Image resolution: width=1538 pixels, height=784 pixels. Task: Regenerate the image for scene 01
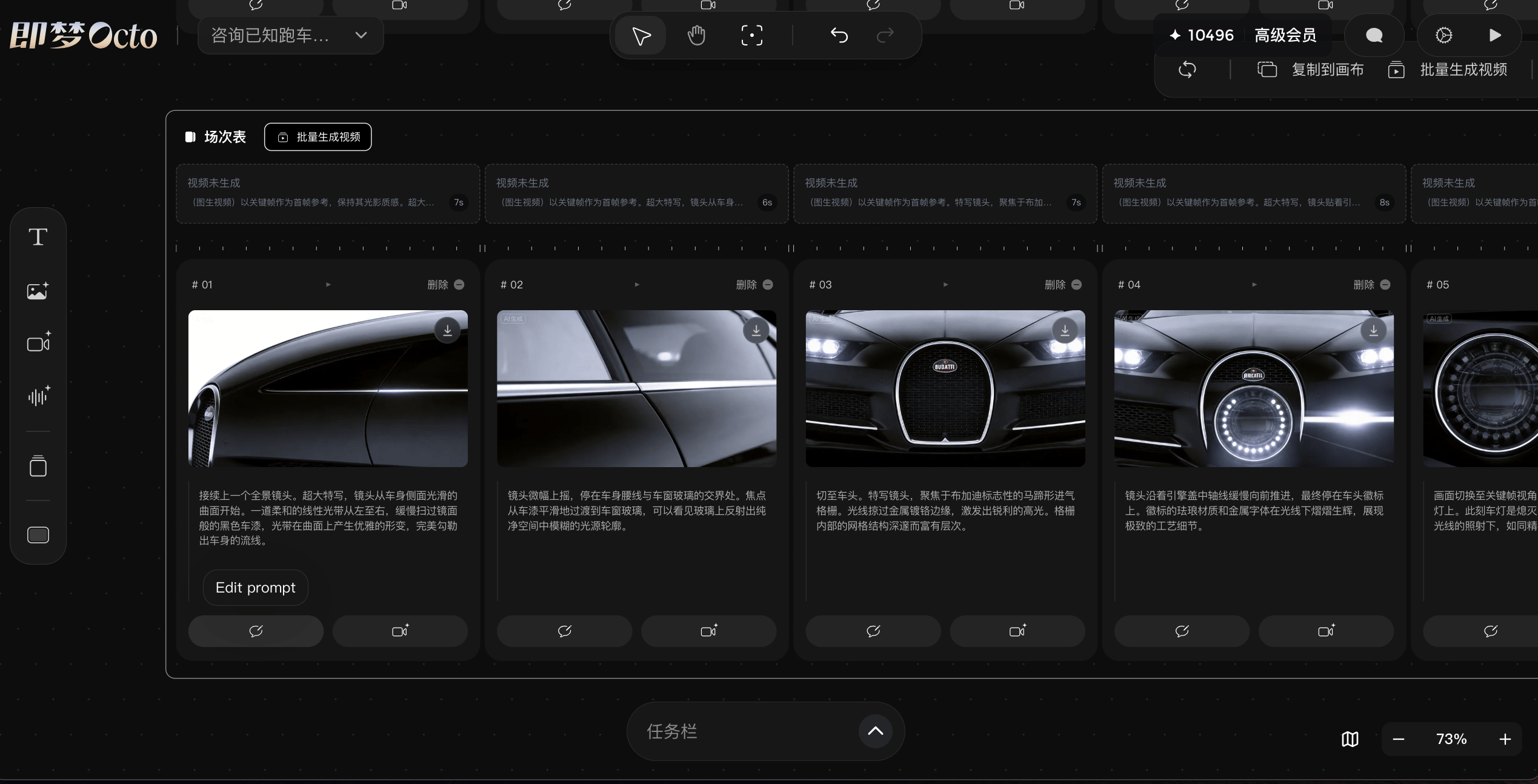click(256, 631)
